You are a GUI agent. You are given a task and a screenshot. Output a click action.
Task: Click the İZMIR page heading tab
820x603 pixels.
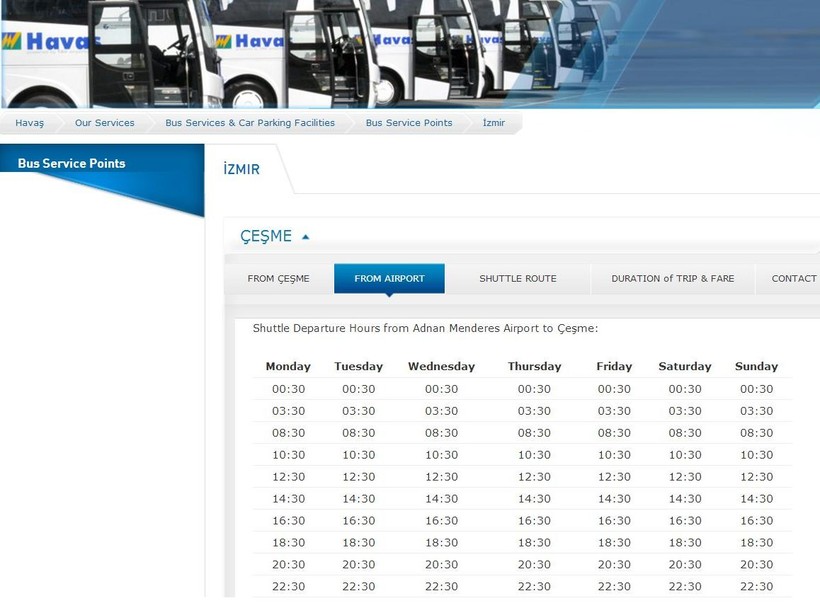point(242,170)
